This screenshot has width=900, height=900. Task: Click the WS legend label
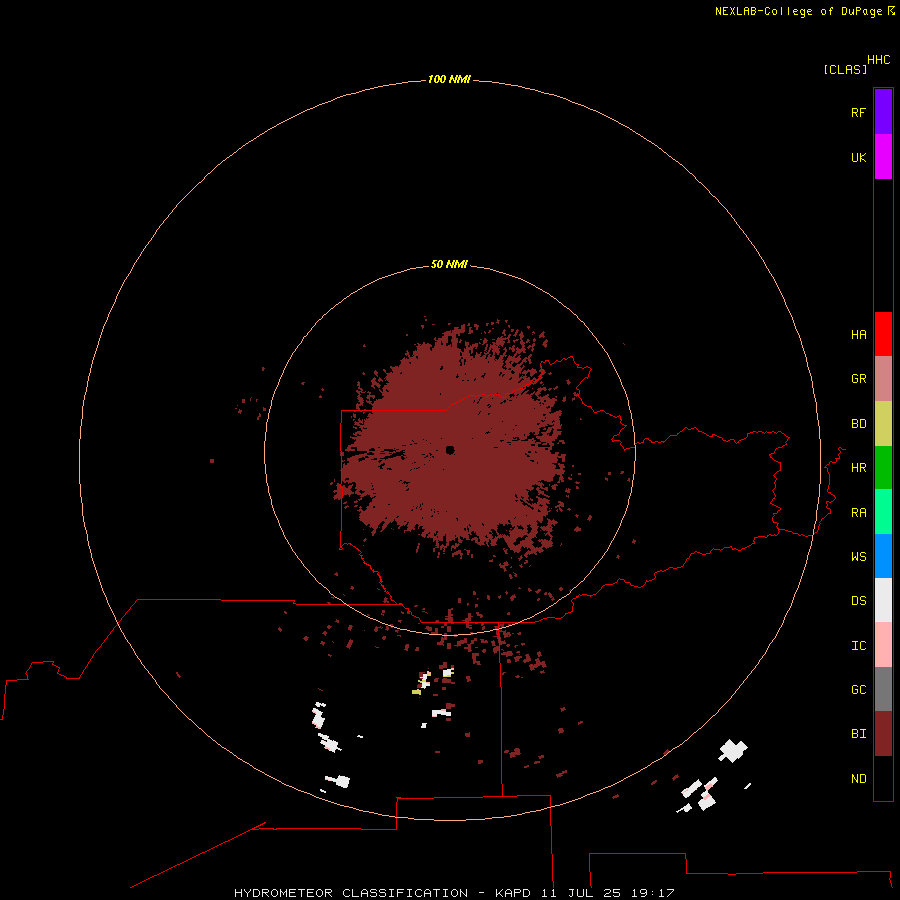[x=858, y=557]
